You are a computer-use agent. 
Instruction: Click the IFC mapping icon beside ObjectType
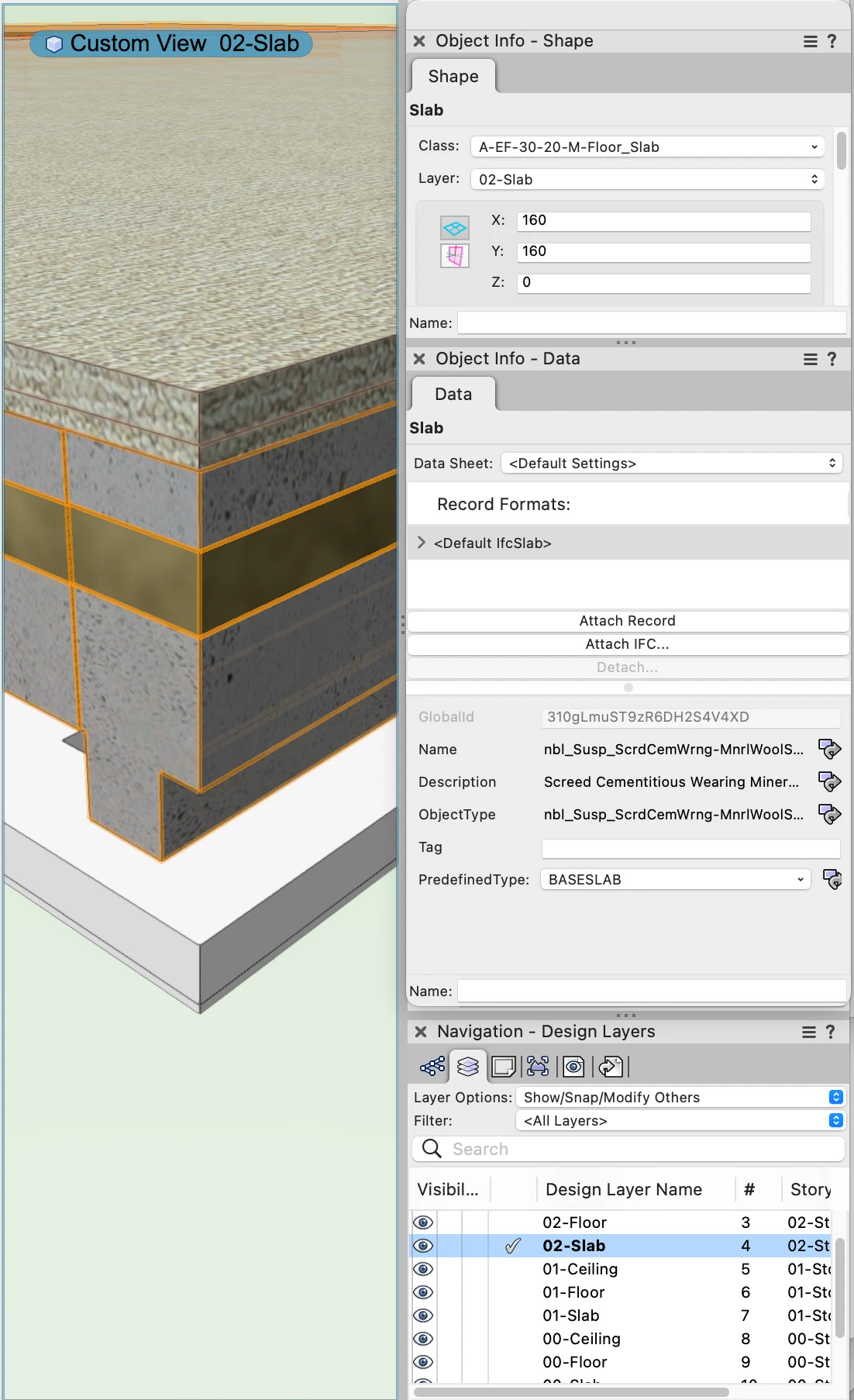[830, 814]
